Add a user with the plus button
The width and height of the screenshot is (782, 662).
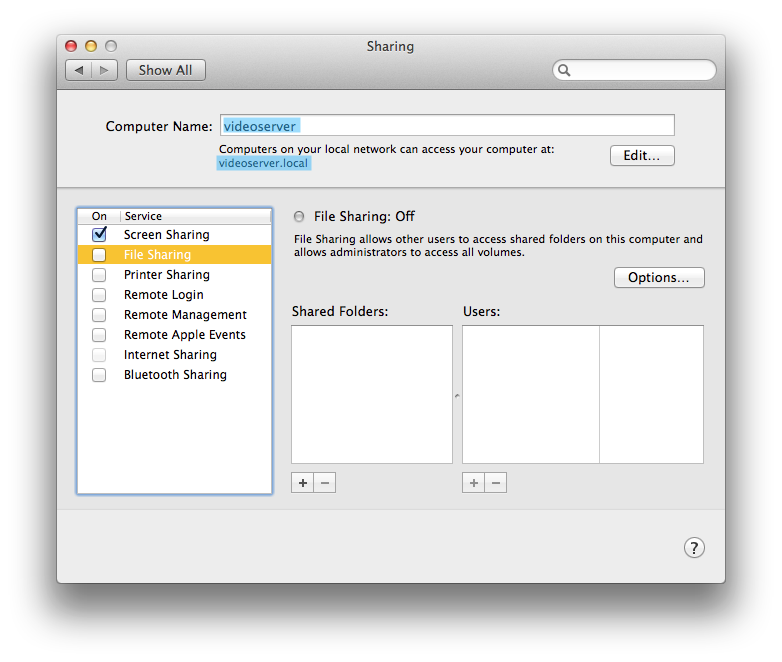474,482
